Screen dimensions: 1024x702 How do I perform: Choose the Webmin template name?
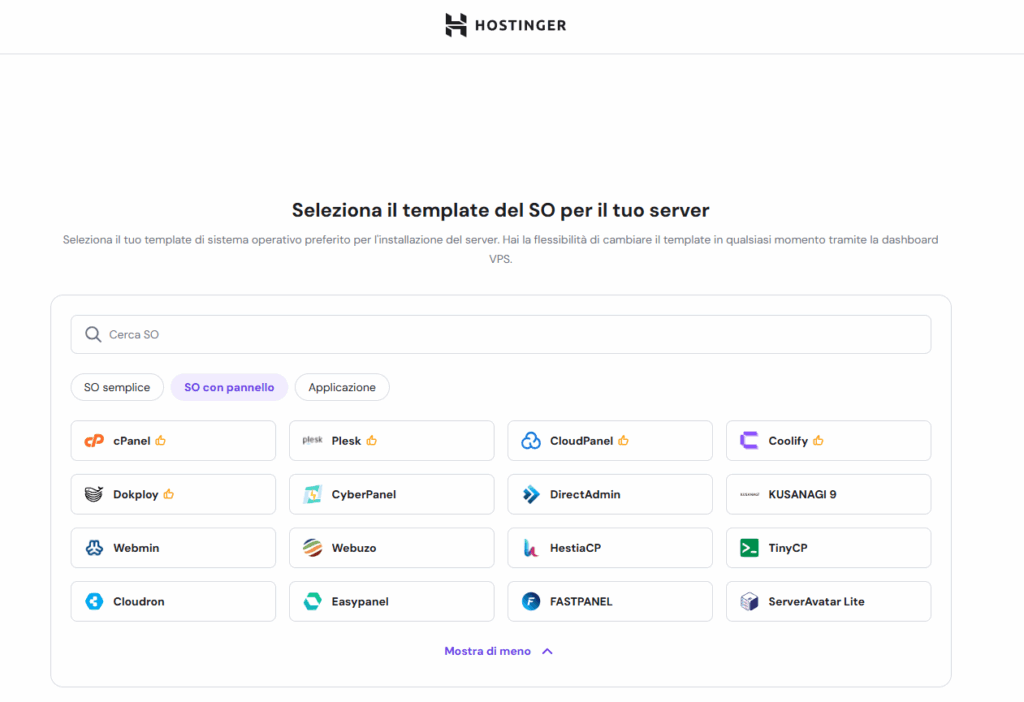136,548
